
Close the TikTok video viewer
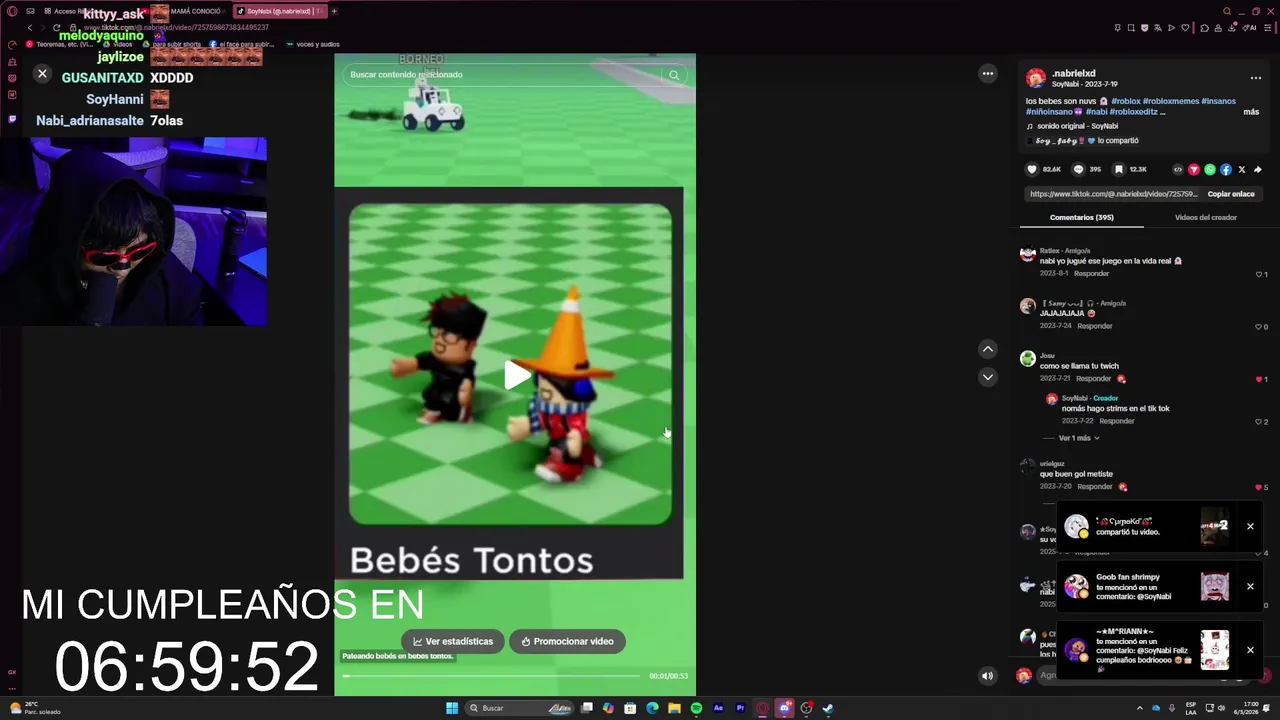(42, 73)
